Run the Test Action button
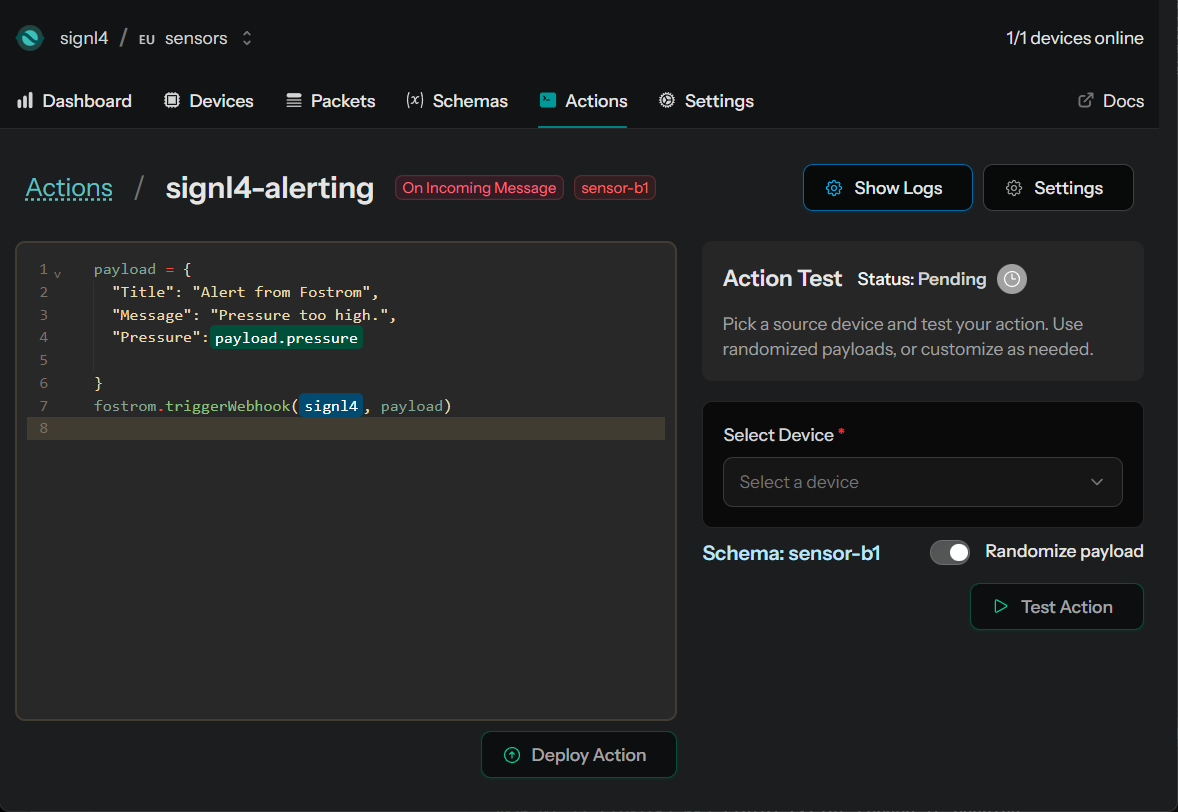 pos(1056,607)
